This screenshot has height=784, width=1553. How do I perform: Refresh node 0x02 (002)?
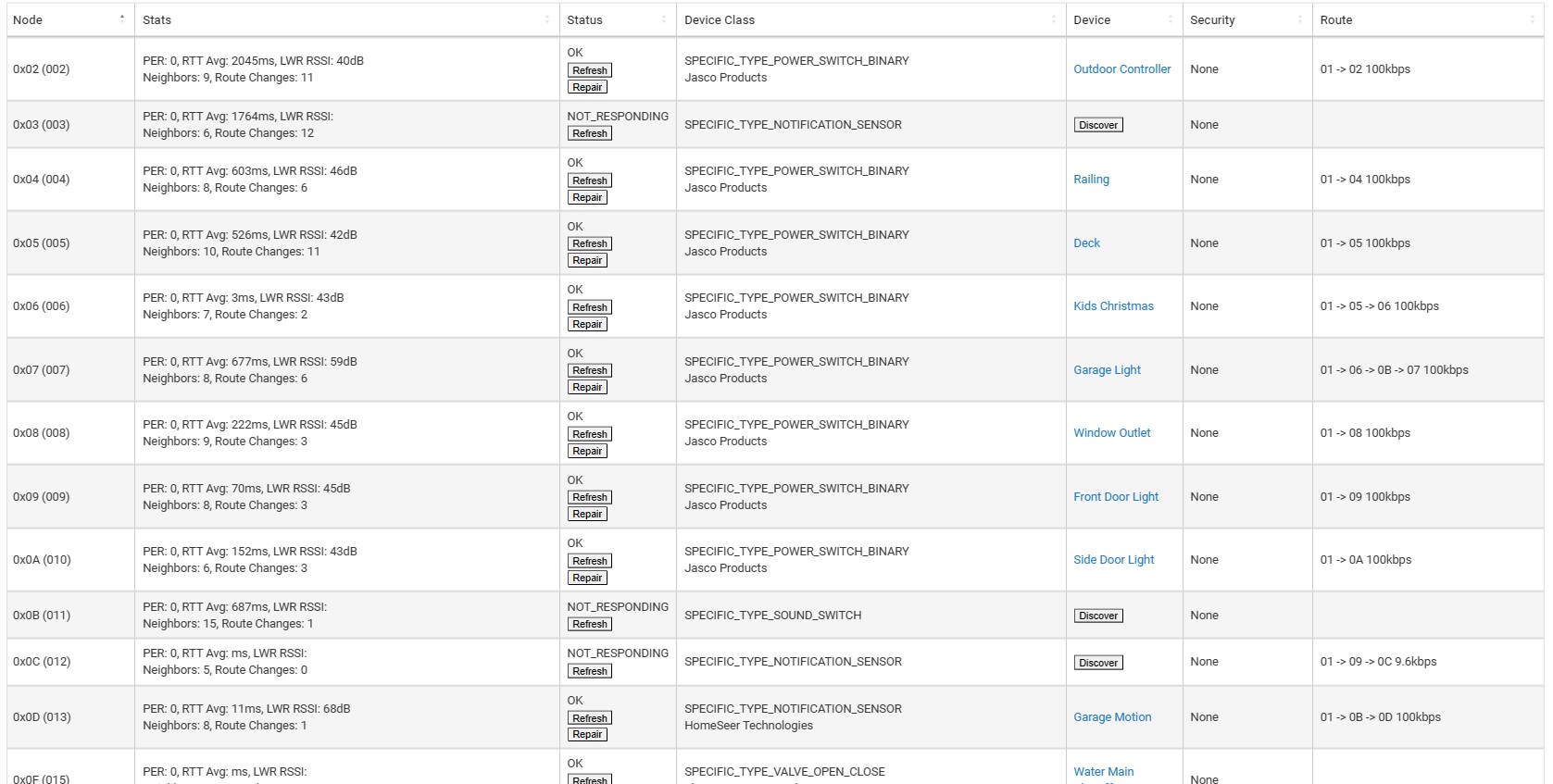(x=589, y=69)
